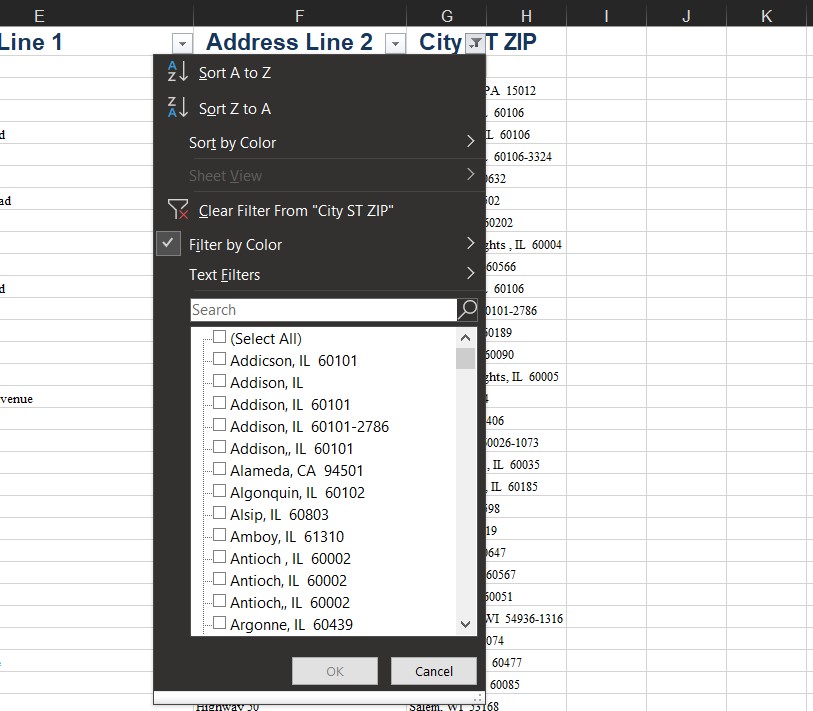Screen dimensions: 813x711
Task: Click the Sort Z to A icon
Action: (x=177, y=108)
